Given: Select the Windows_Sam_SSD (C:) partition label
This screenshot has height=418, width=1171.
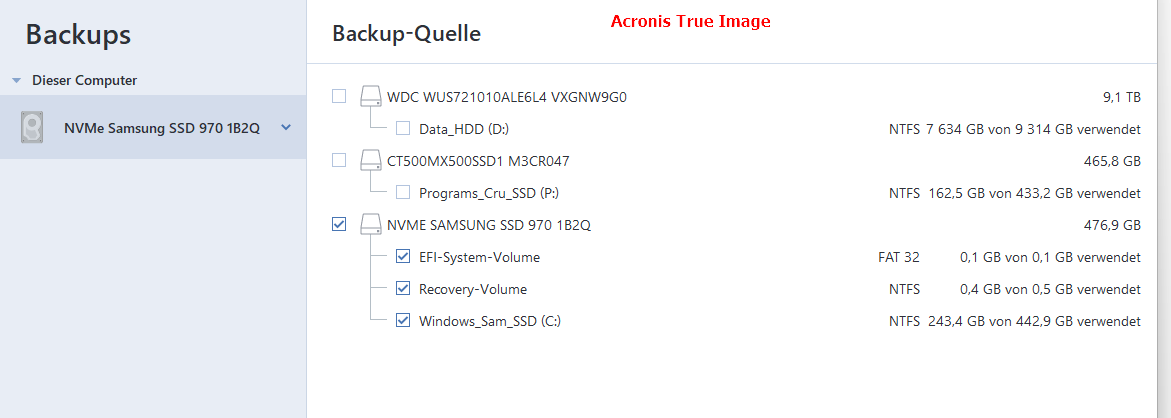Looking at the screenshot, I should click(490, 321).
